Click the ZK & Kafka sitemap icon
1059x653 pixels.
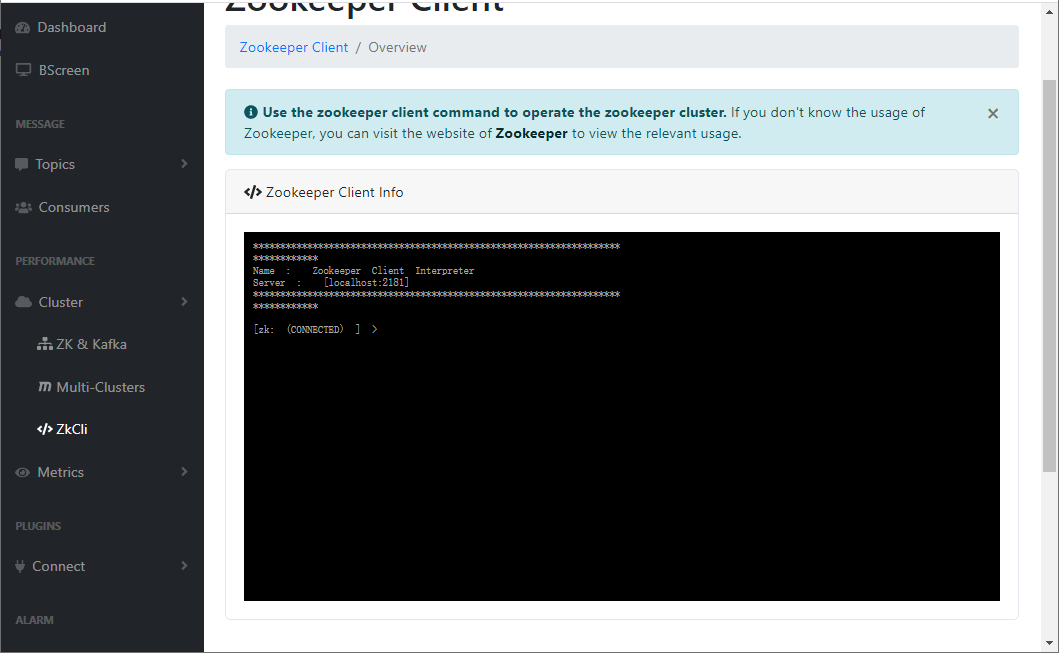pos(45,344)
